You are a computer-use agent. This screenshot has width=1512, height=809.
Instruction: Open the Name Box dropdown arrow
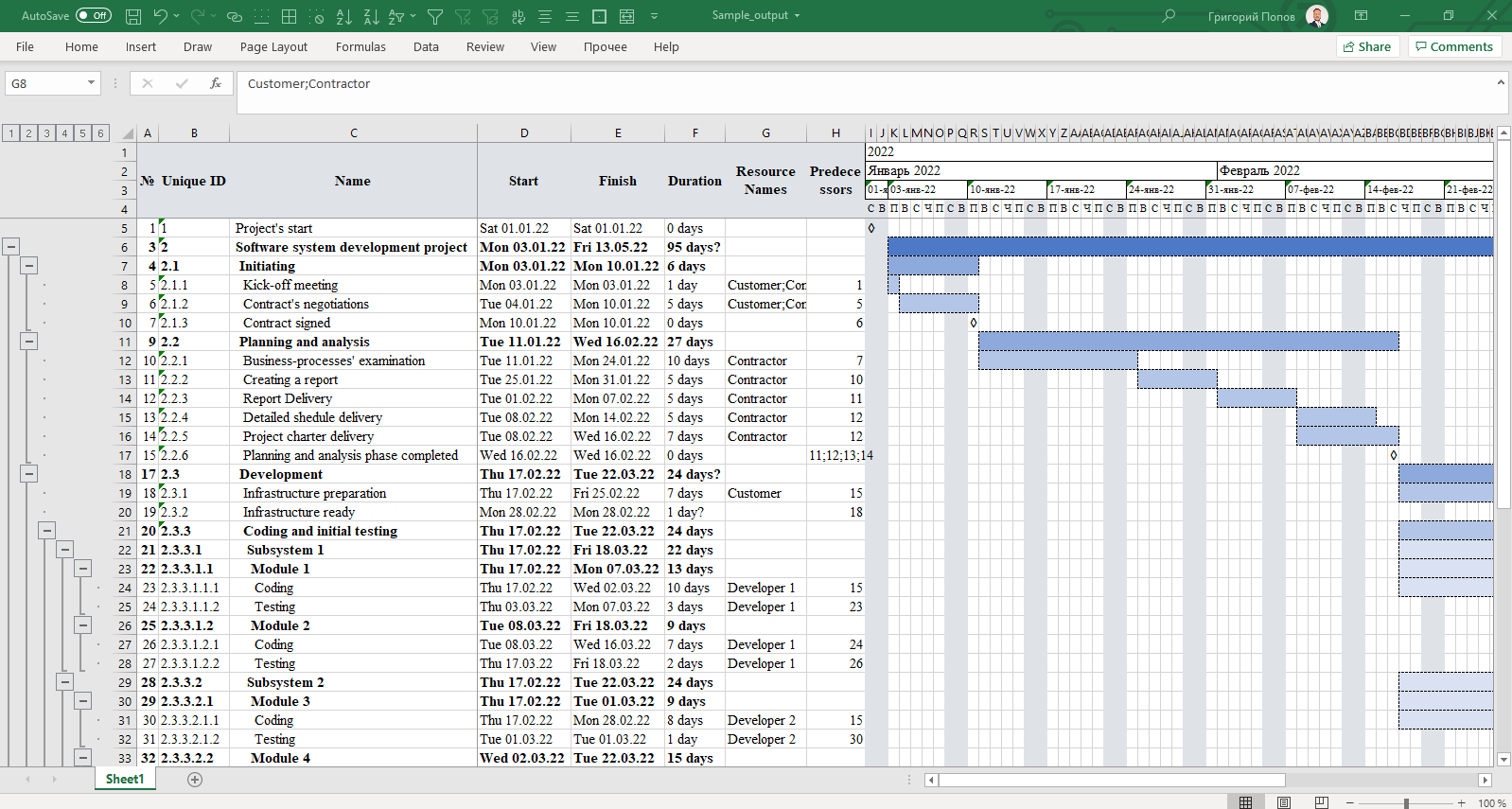click(91, 83)
